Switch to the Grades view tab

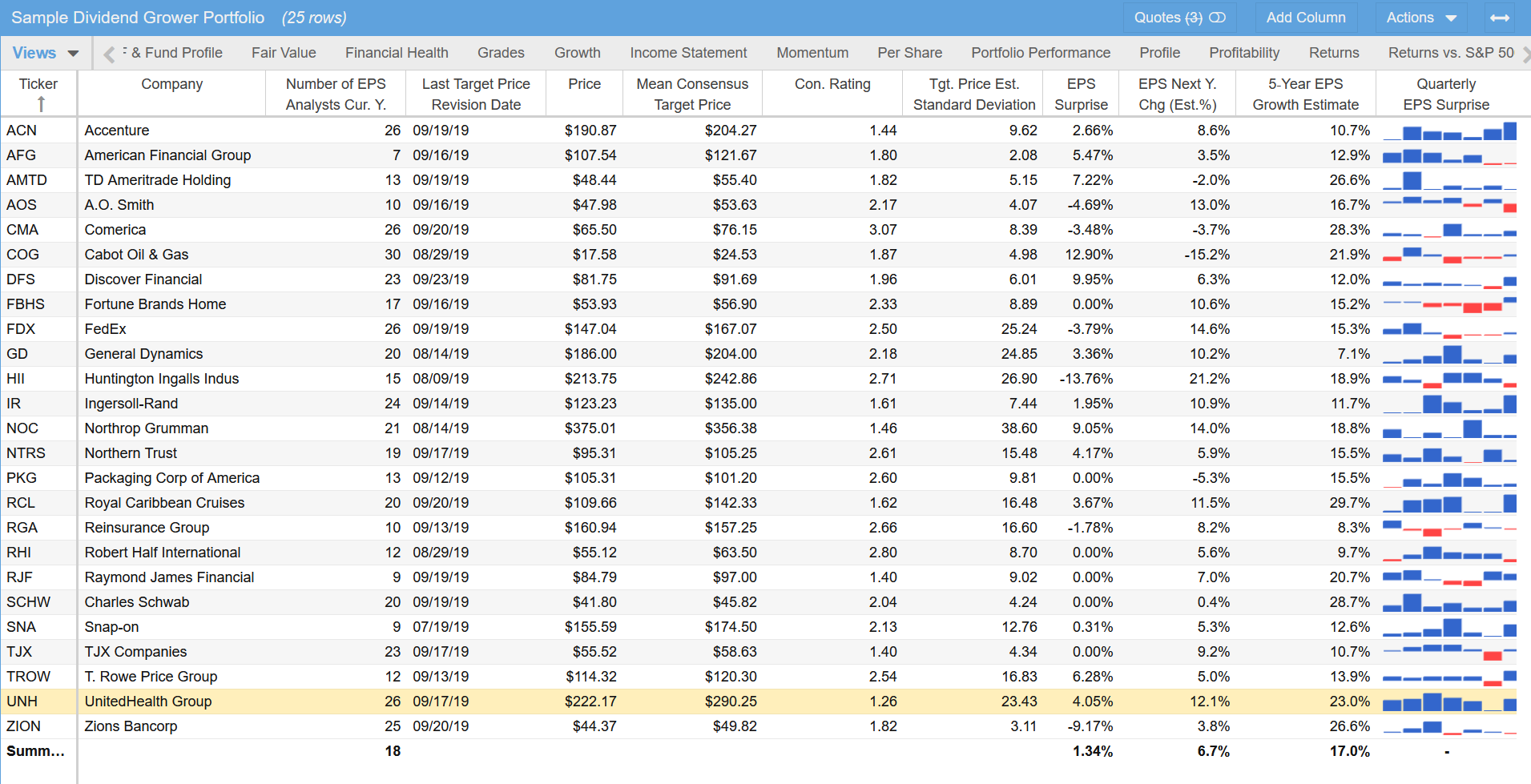[x=501, y=53]
